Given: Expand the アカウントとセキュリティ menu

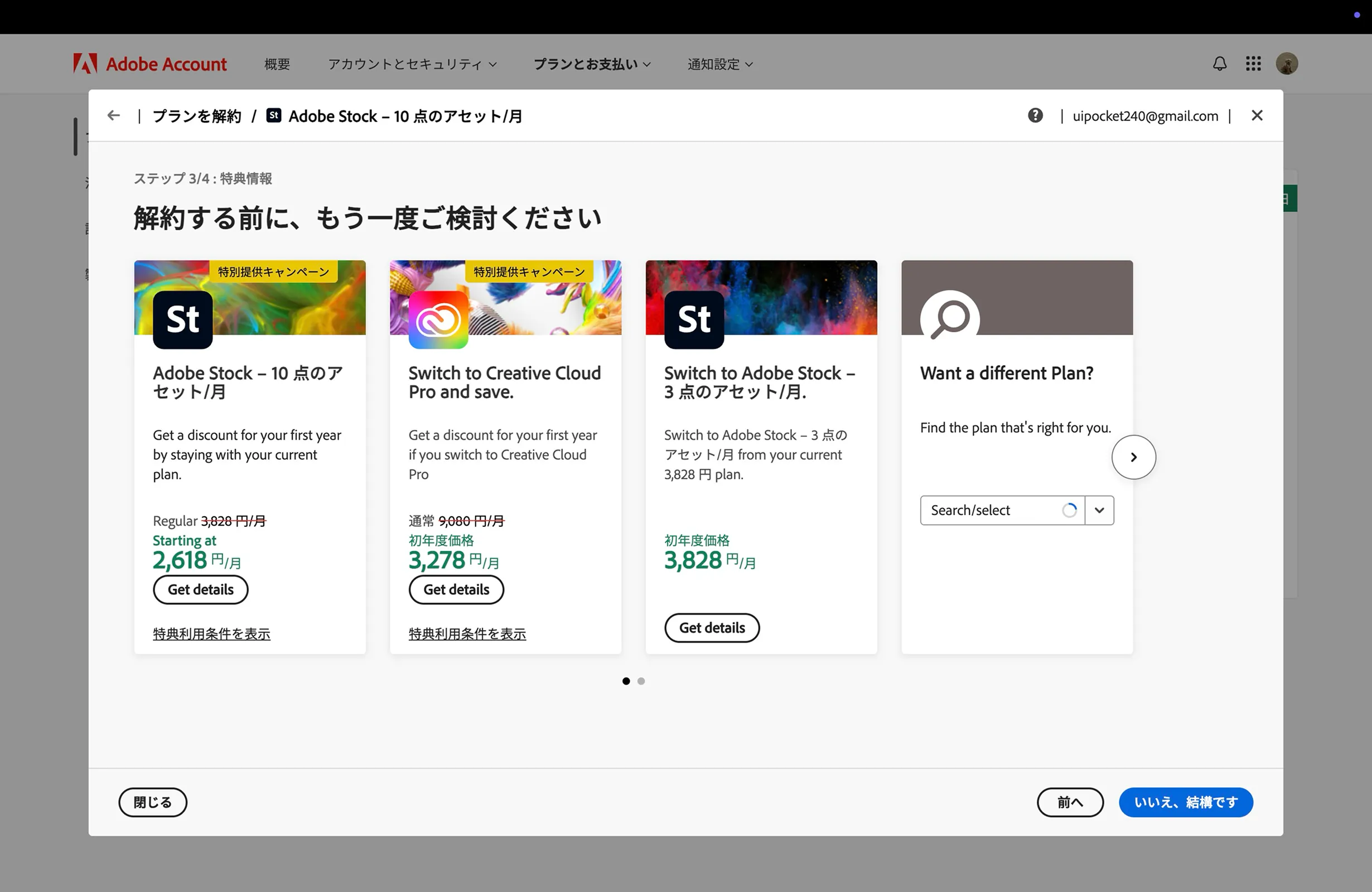Looking at the screenshot, I should (x=412, y=64).
